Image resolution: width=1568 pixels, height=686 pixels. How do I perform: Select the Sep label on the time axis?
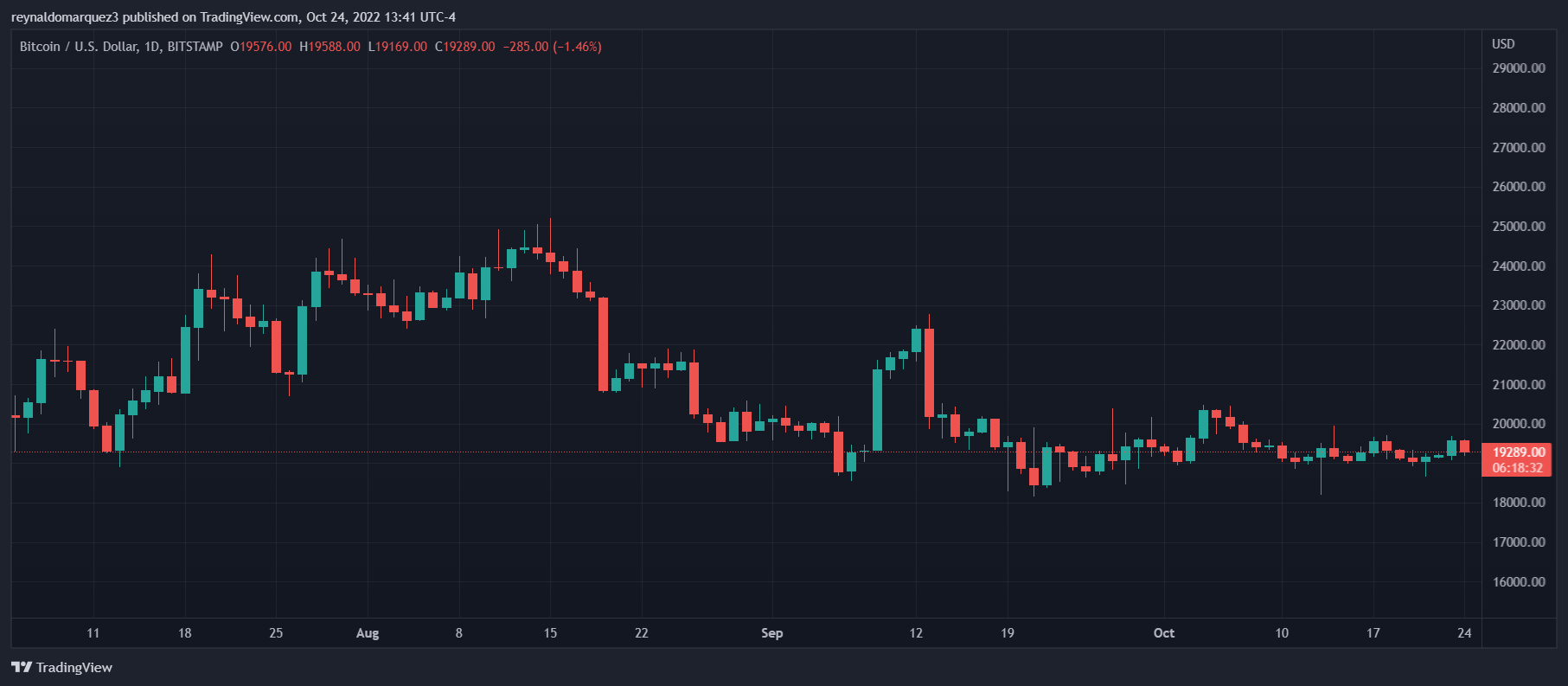tap(771, 633)
